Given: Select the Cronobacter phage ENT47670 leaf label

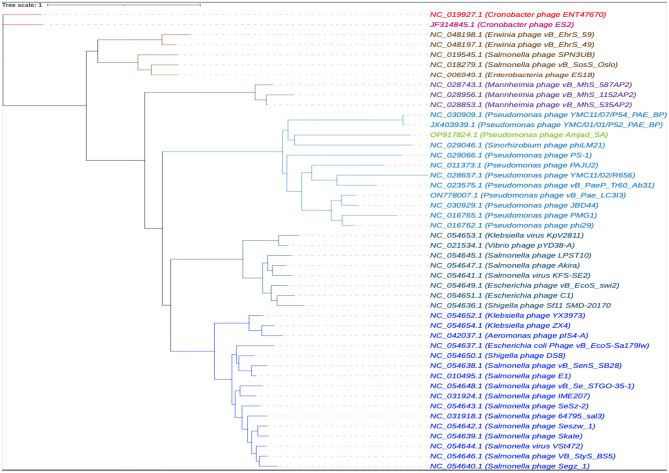Looking at the screenshot, I should [x=518, y=15].
